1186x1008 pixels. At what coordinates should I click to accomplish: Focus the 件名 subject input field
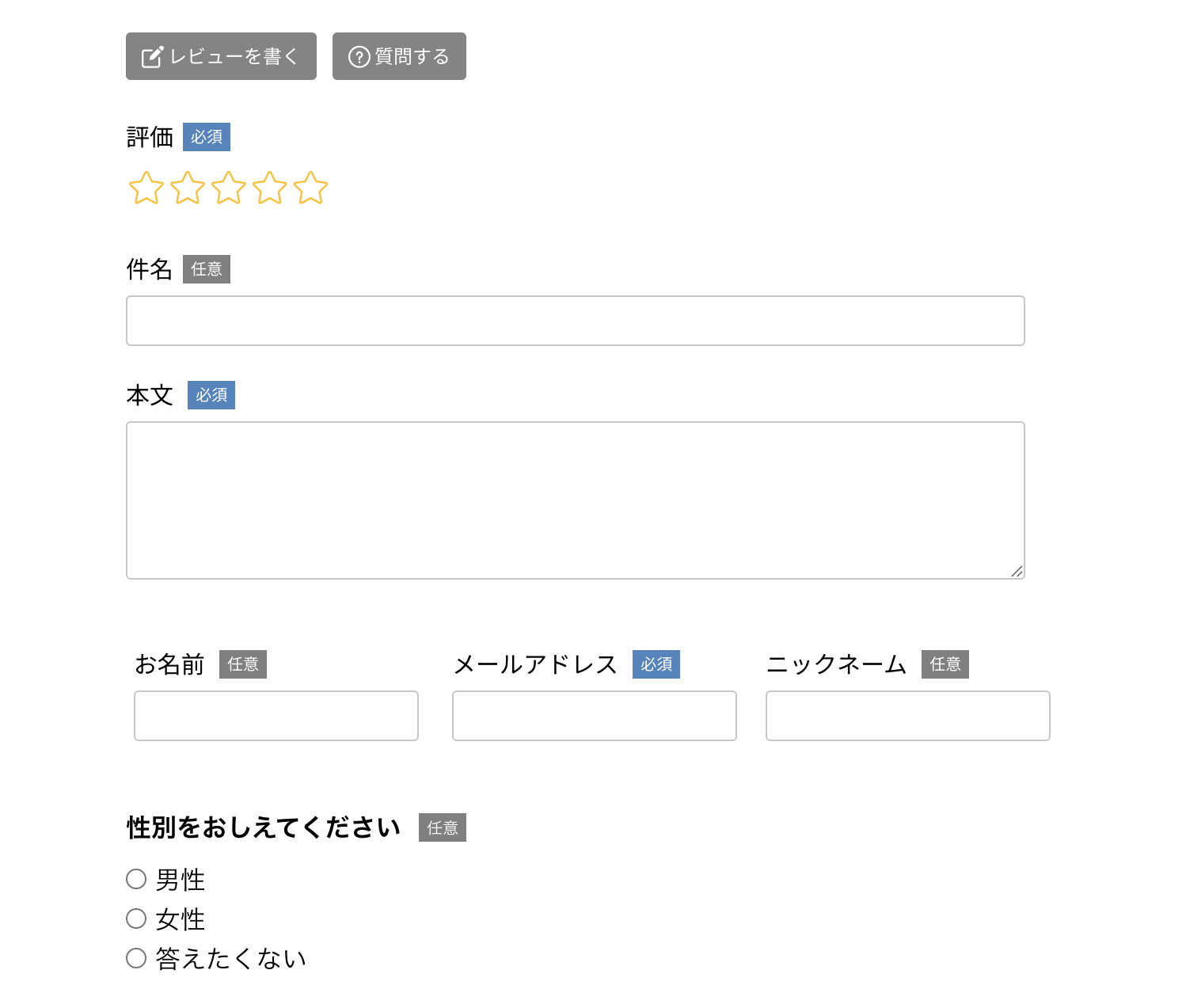coord(576,321)
